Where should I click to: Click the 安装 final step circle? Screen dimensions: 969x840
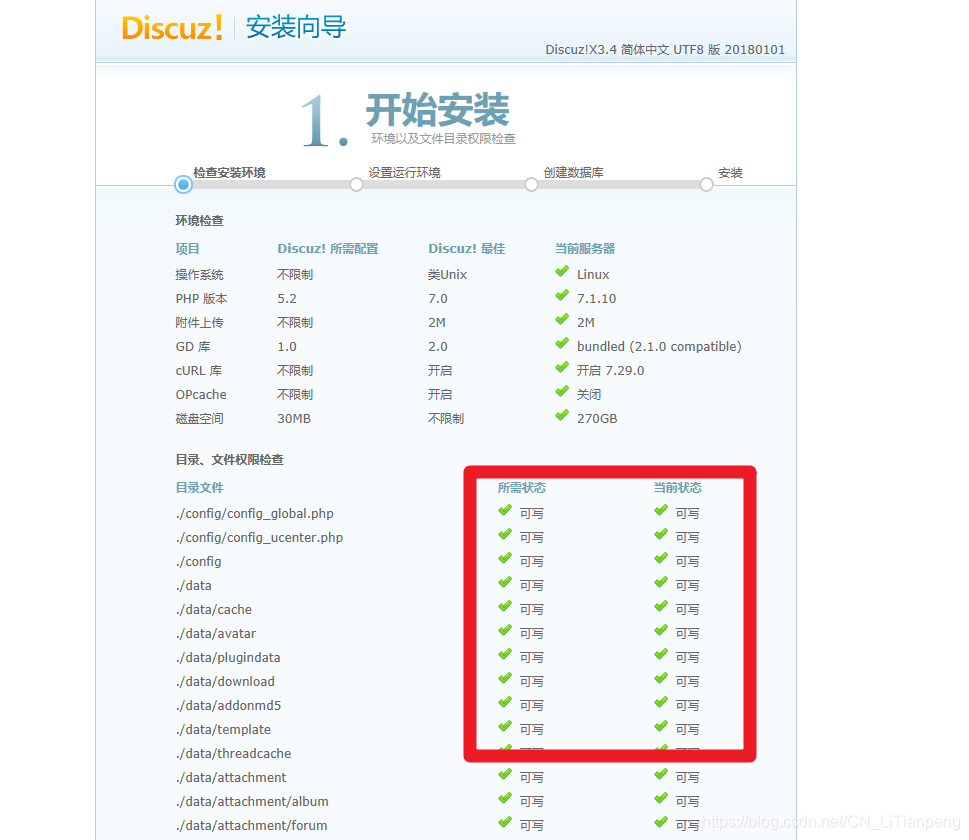[x=706, y=184]
